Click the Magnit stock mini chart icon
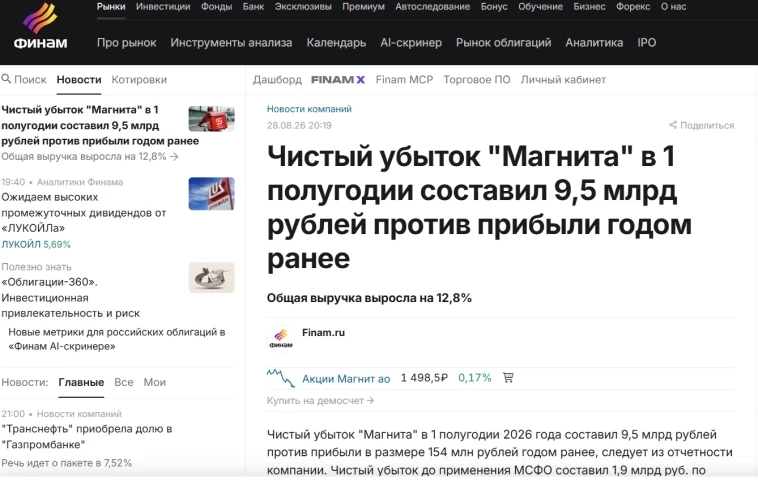 point(280,378)
